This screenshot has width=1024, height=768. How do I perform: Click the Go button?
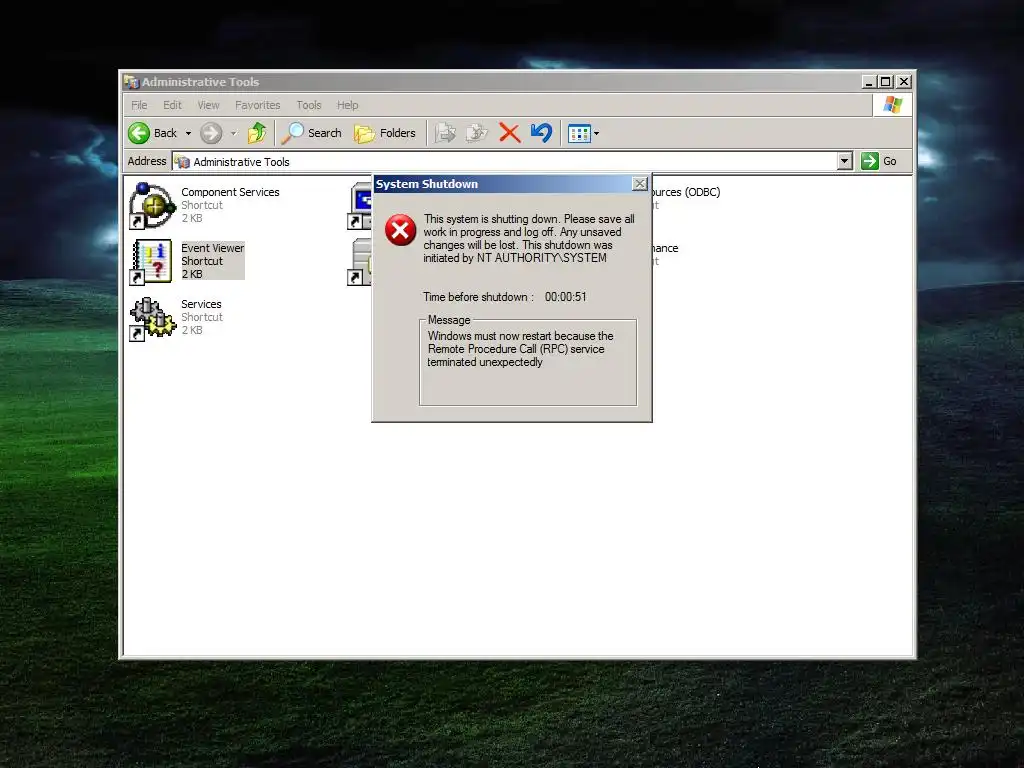click(879, 161)
